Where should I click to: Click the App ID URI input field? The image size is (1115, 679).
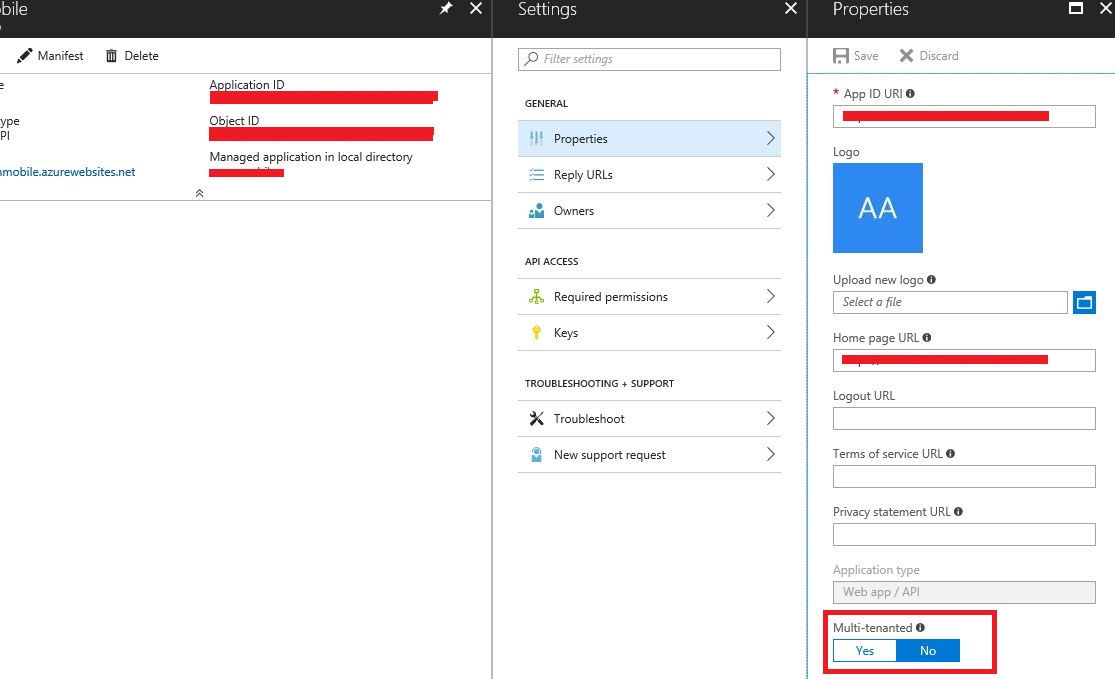pyautogui.click(x=964, y=117)
